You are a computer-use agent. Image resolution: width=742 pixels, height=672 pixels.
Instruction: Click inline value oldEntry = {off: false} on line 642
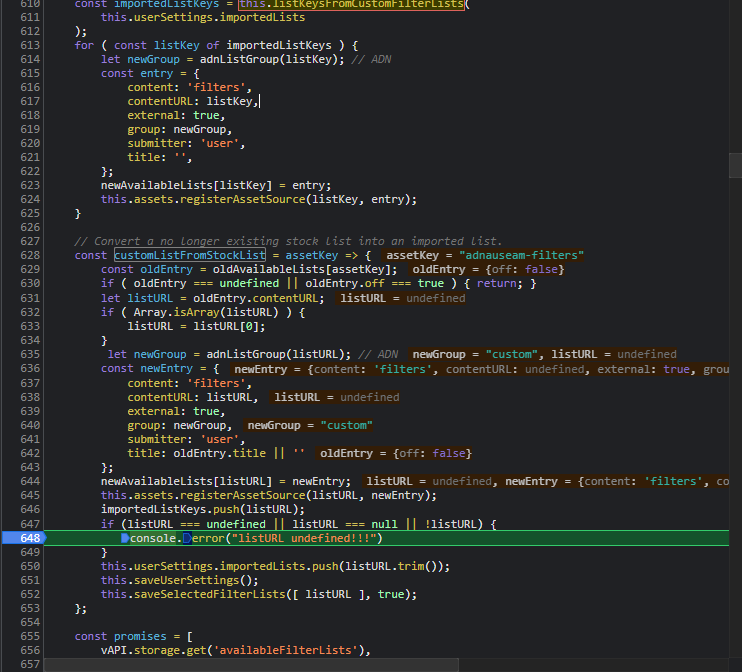tap(396, 453)
